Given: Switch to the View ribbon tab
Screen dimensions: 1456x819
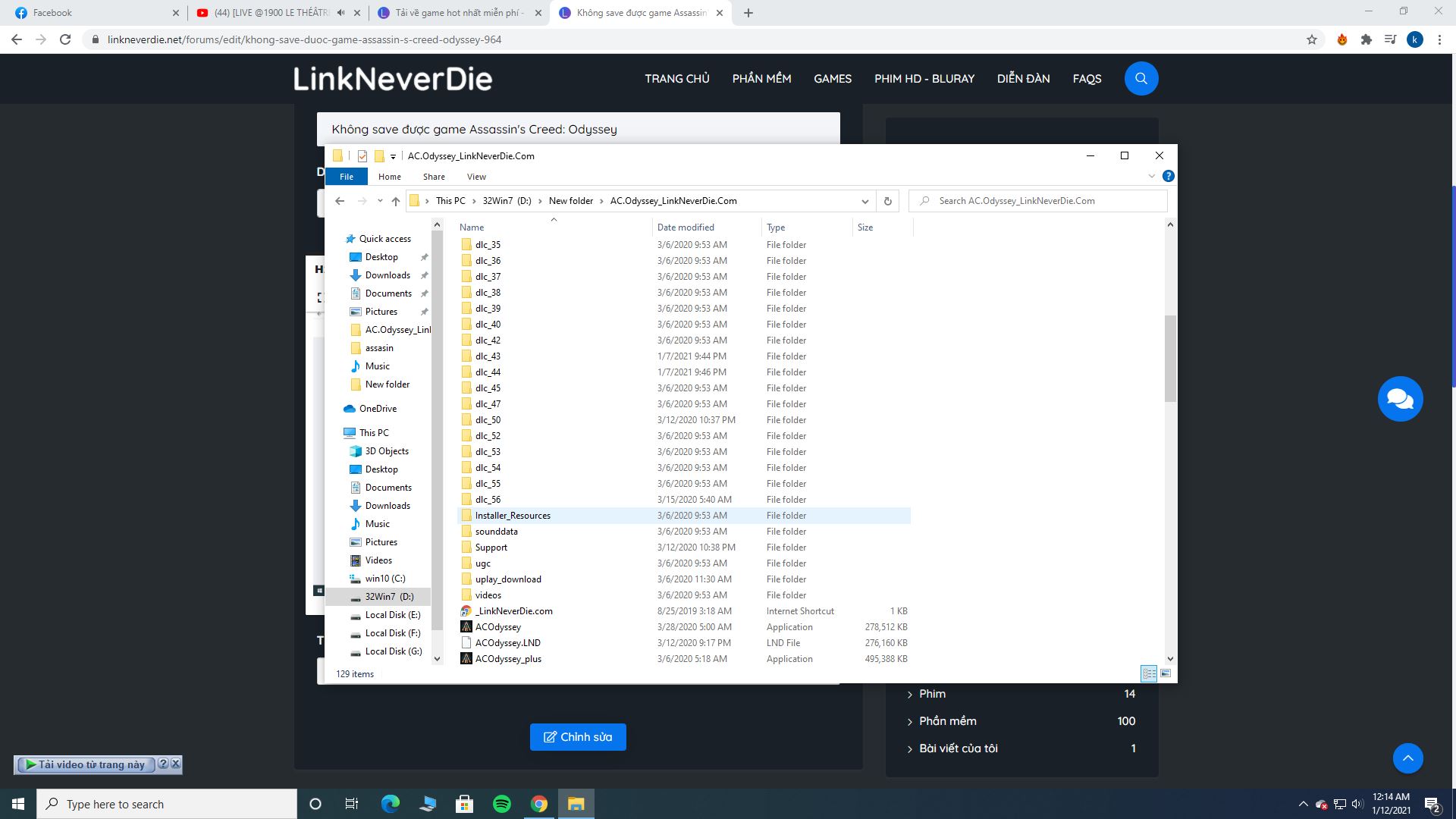Looking at the screenshot, I should (476, 177).
